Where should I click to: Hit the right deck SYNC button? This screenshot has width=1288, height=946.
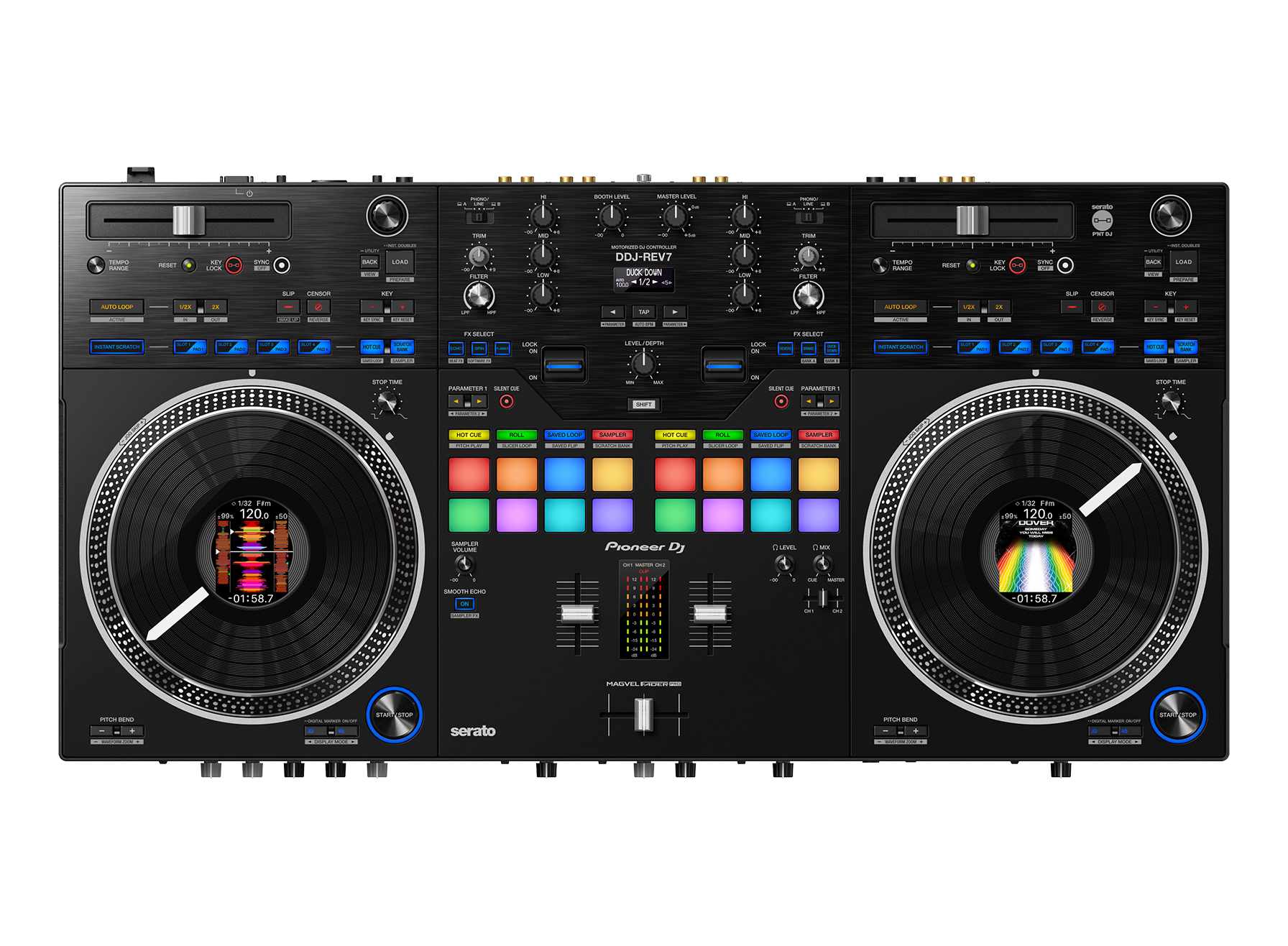point(1065,265)
